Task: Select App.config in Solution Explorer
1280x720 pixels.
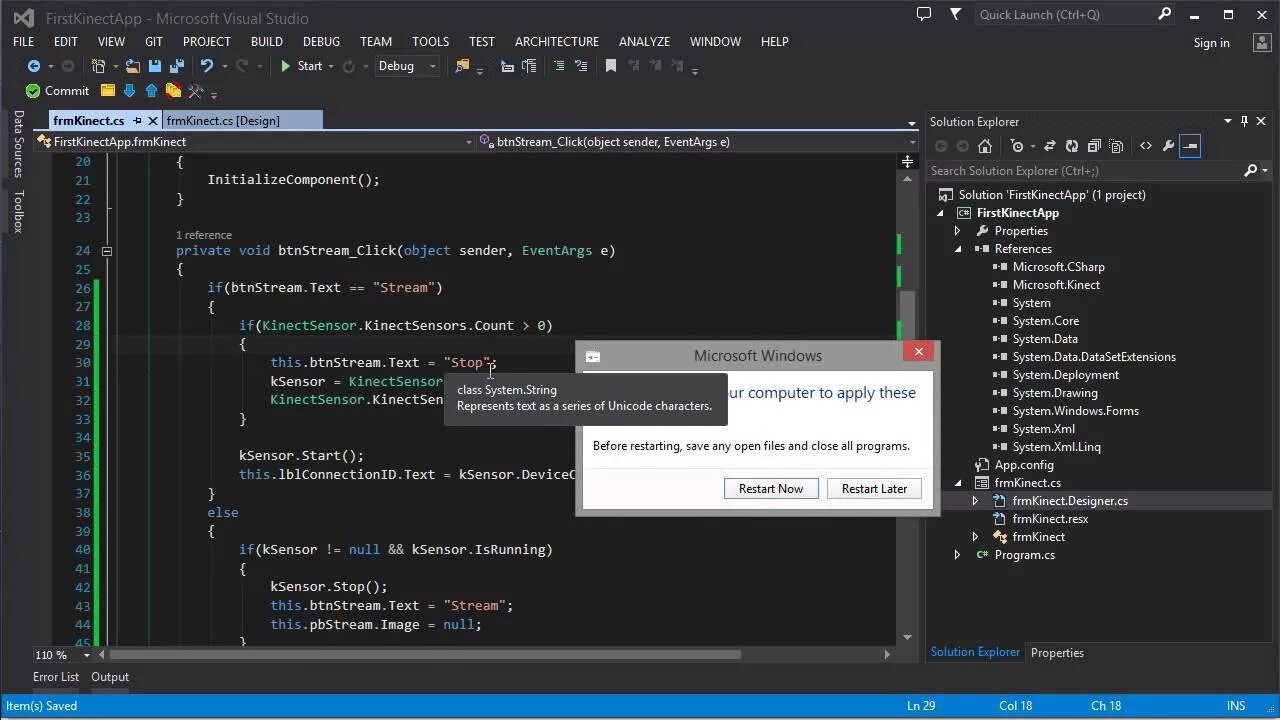Action: click(x=1023, y=465)
